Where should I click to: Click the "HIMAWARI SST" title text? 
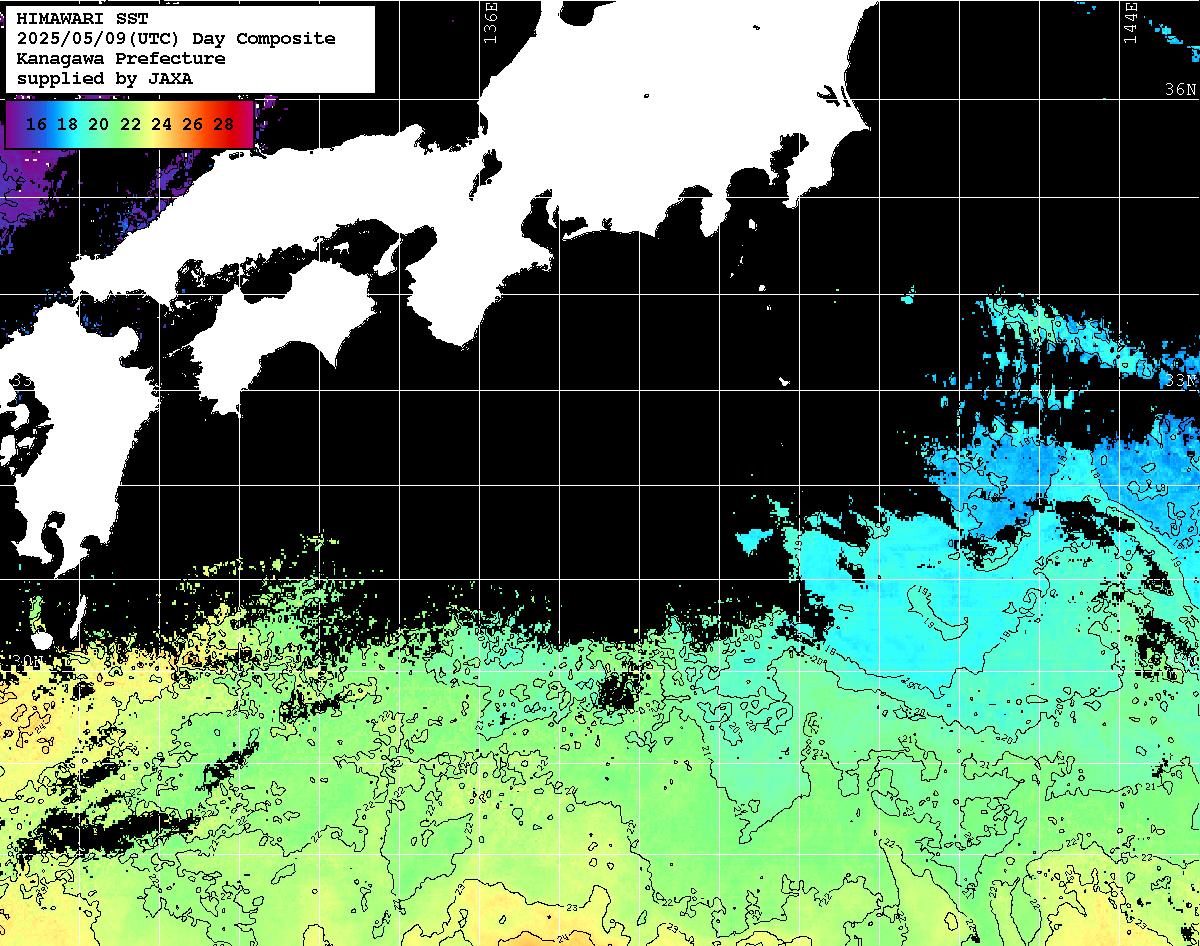click(82, 19)
